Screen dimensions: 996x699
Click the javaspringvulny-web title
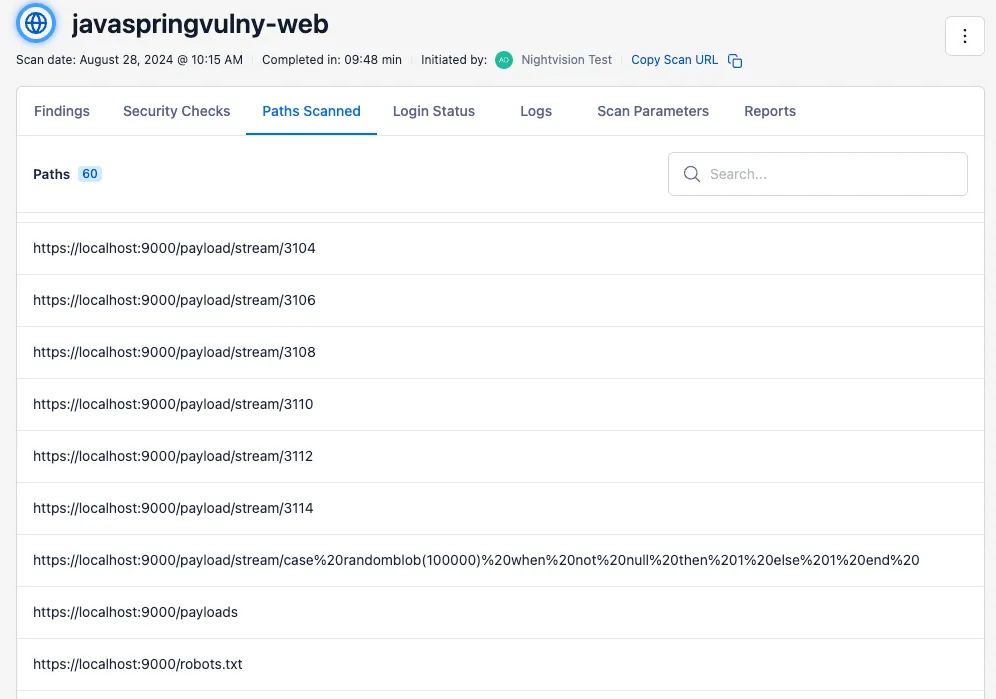200,24
